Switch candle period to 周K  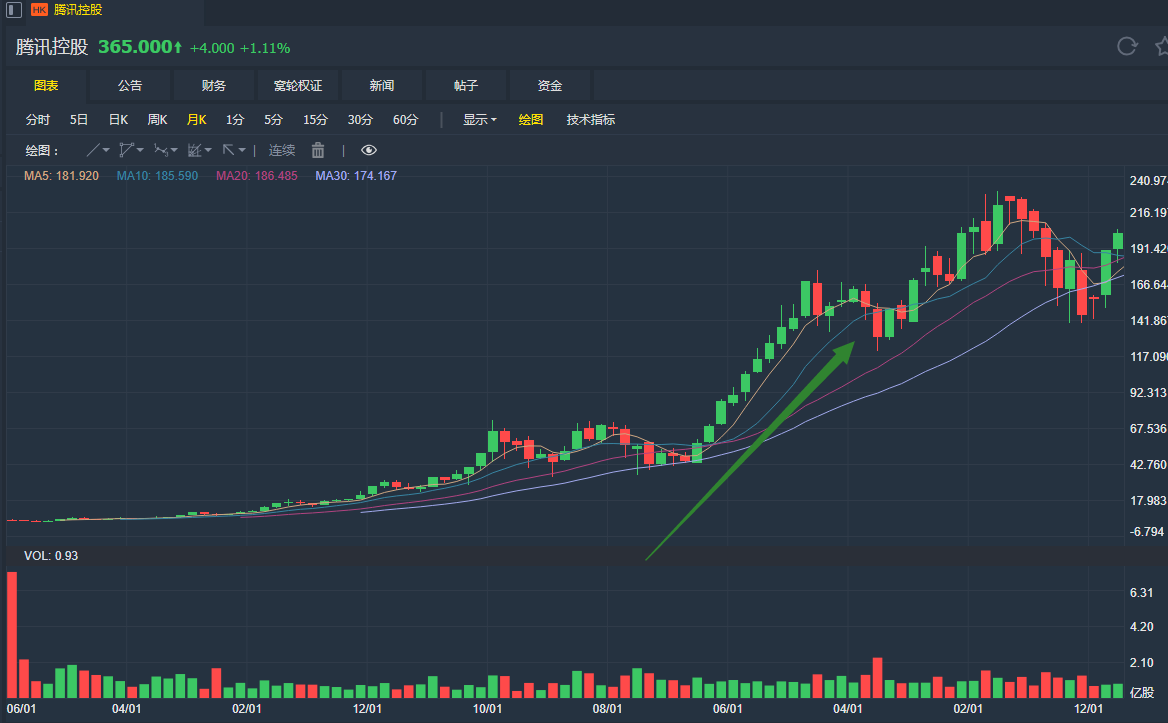[156, 119]
